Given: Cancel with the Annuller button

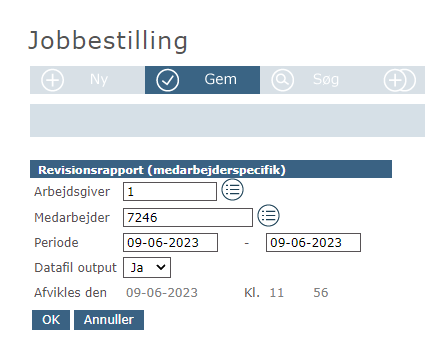Looking at the screenshot, I should point(109,320).
